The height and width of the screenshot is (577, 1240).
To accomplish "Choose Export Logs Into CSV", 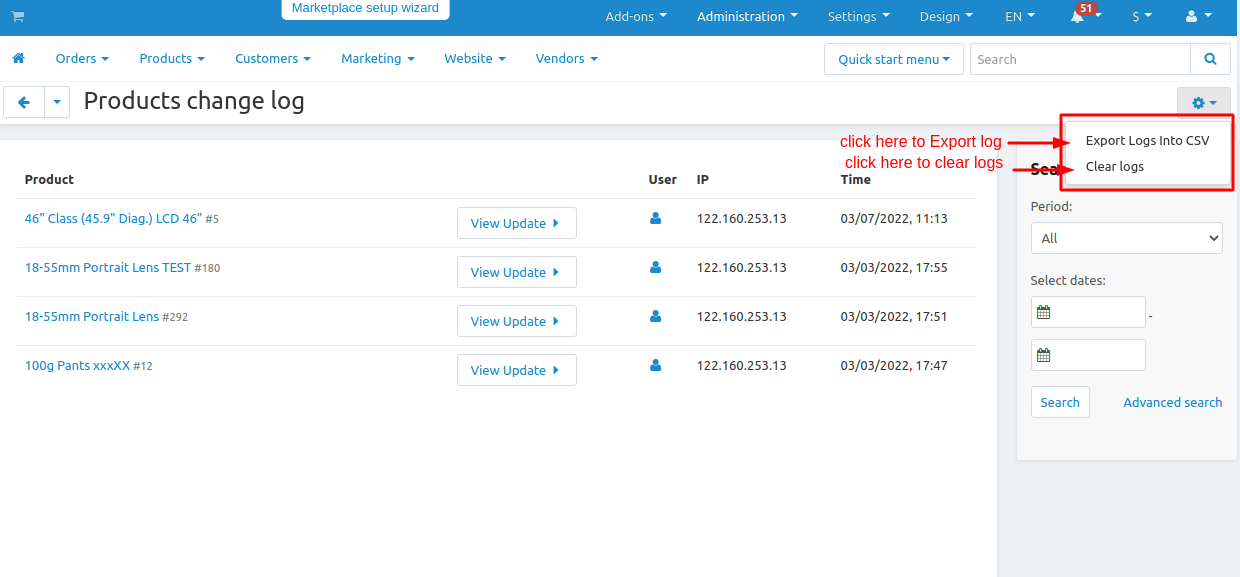I will click(1147, 141).
